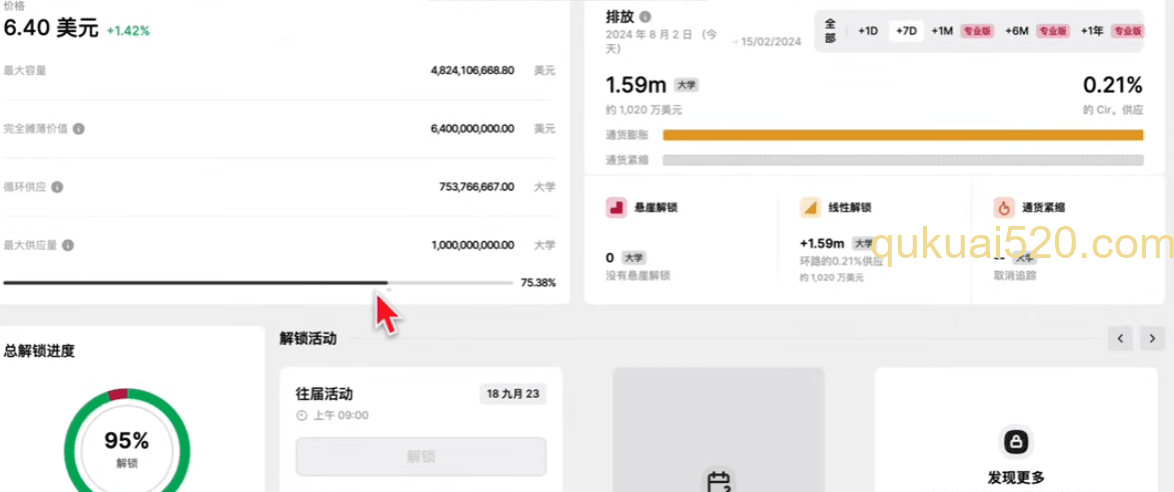Go to next unlock activity with right chevron
Viewport: 1174px width, 492px height.
click(1152, 338)
